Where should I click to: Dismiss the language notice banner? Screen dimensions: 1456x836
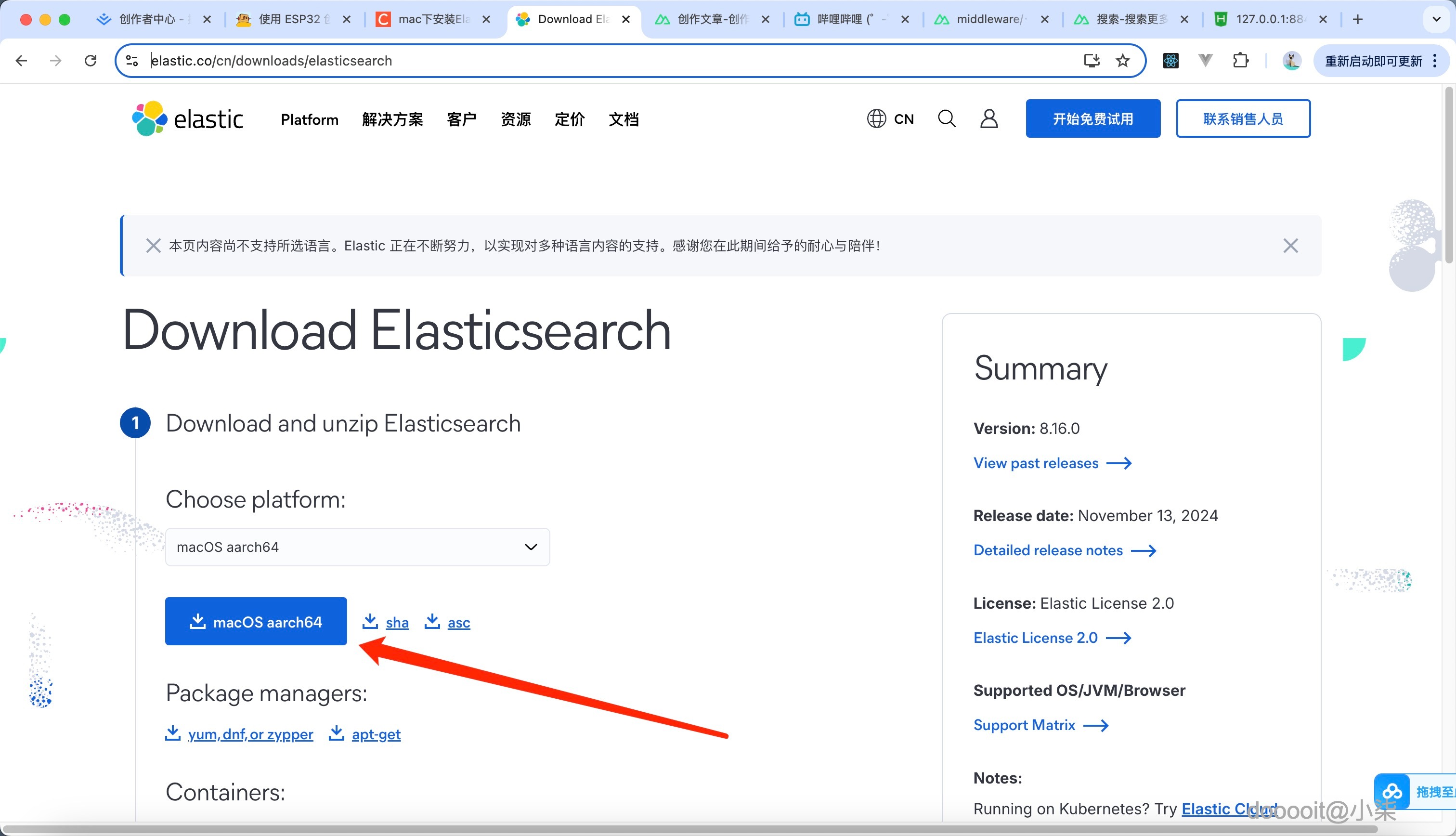pyautogui.click(x=1290, y=246)
